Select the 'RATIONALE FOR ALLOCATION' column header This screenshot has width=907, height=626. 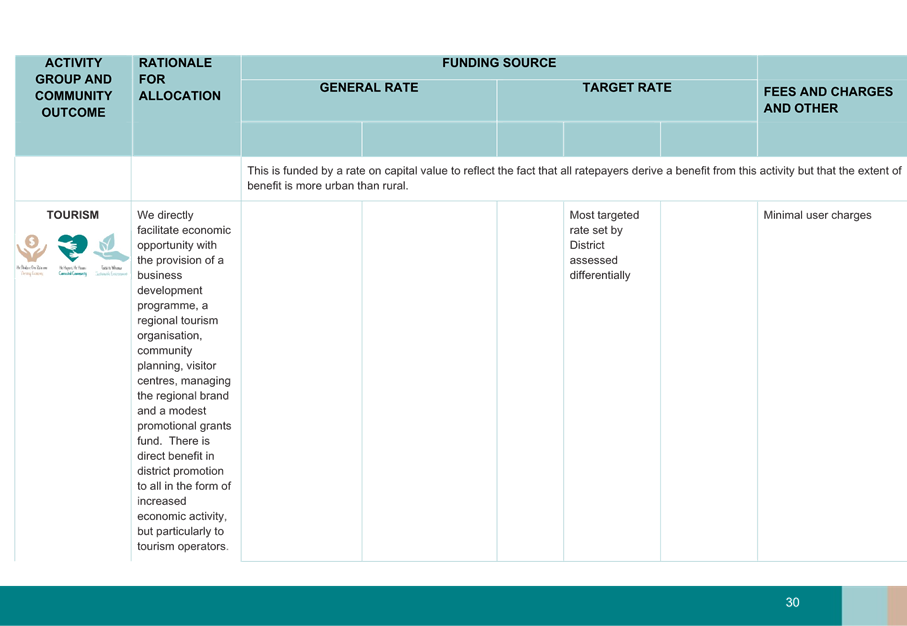point(179,79)
